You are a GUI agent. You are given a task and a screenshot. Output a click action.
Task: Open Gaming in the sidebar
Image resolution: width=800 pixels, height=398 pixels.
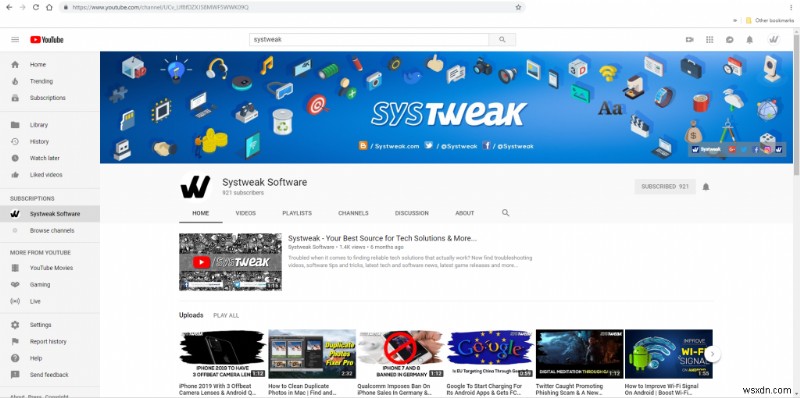(50, 285)
